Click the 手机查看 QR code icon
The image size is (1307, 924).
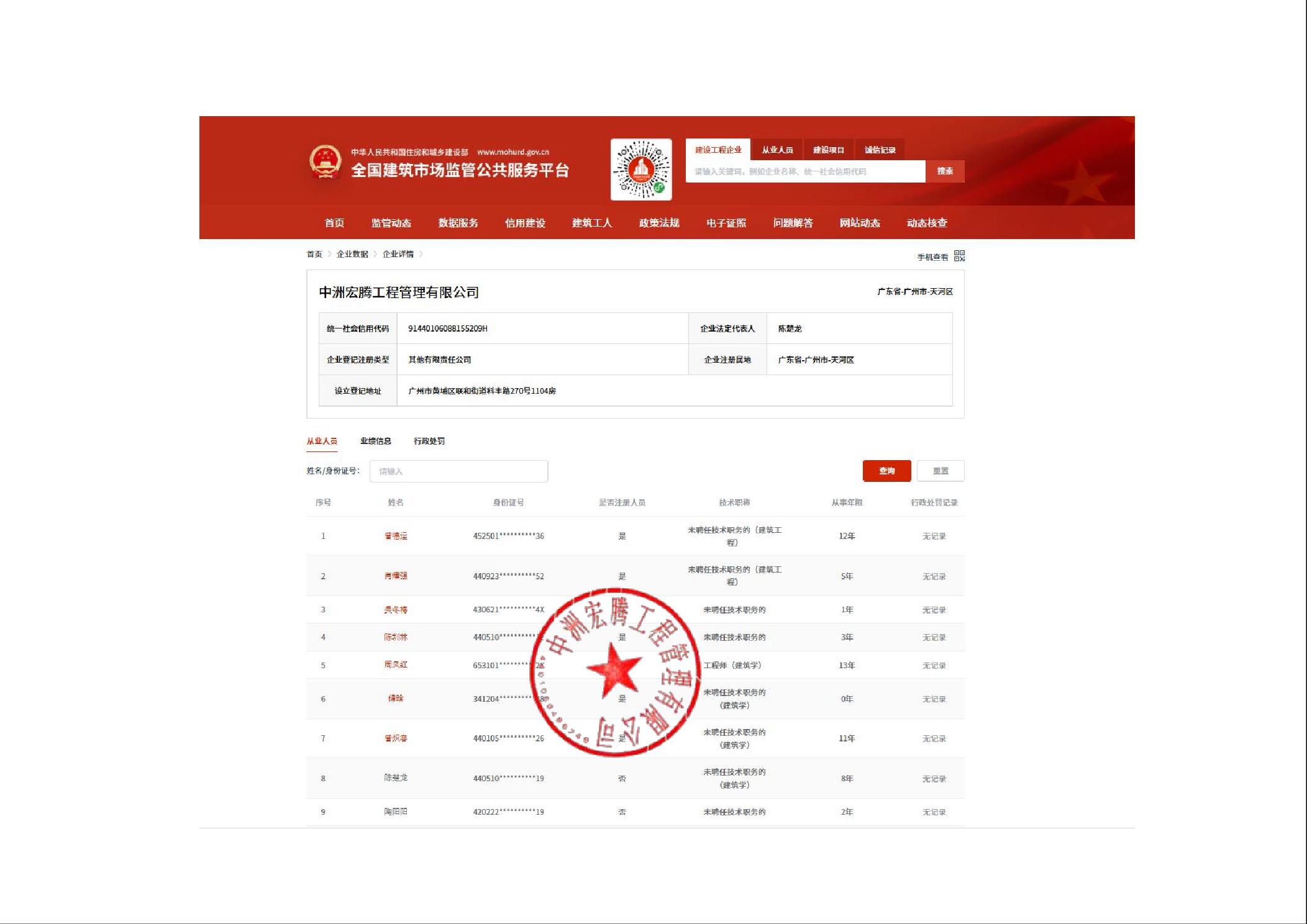(x=959, y=256)
